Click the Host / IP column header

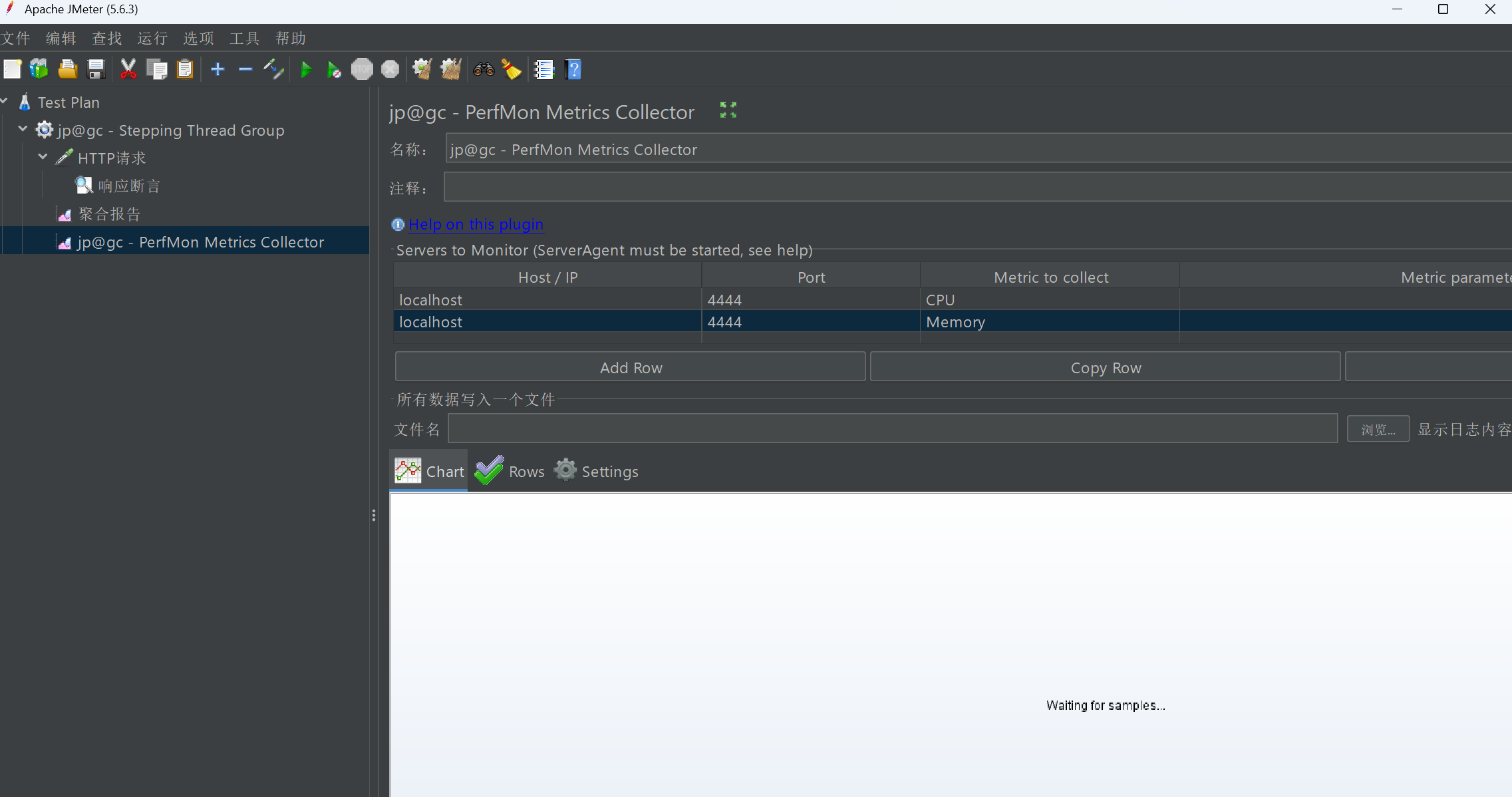coord(547,277)
